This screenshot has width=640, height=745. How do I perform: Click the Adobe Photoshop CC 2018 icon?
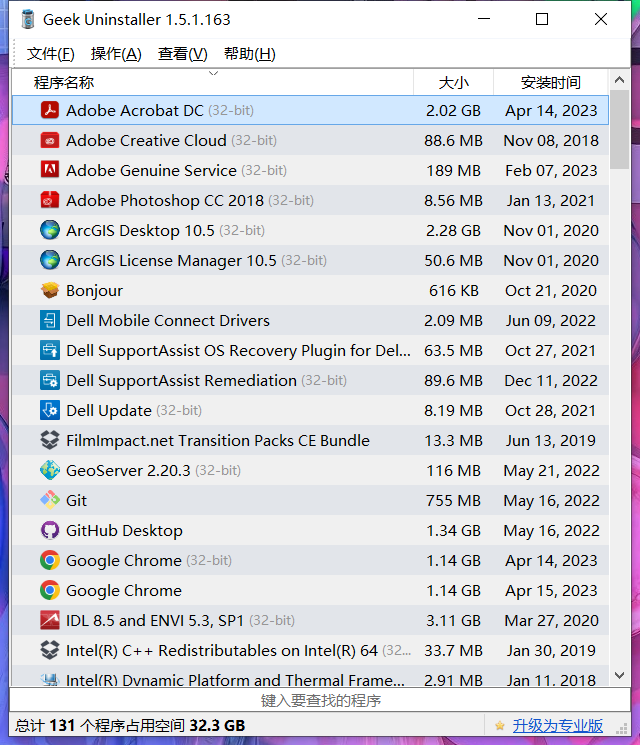tap(50, 200)
